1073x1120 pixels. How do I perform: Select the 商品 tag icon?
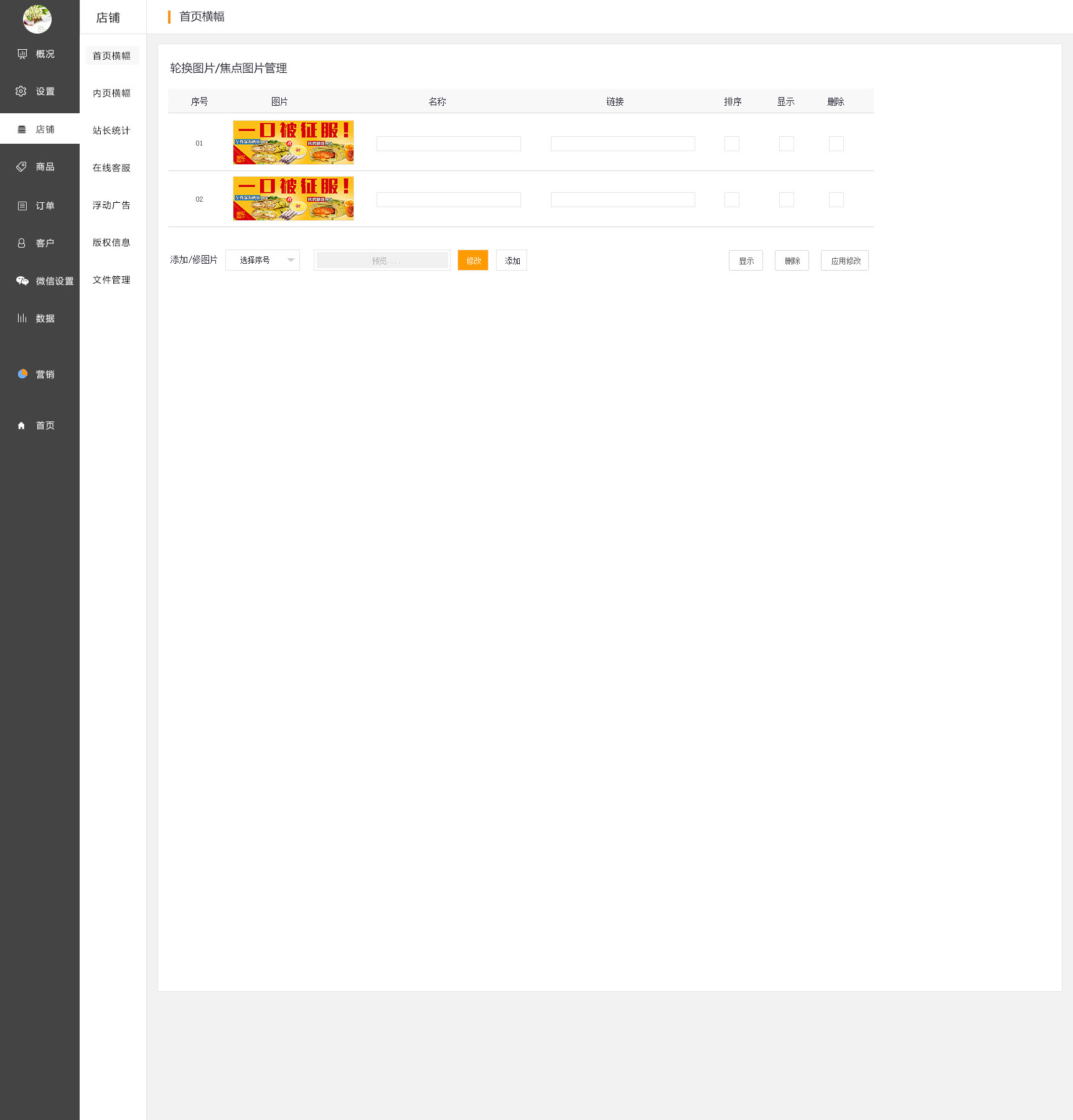(x=21, y=167)
